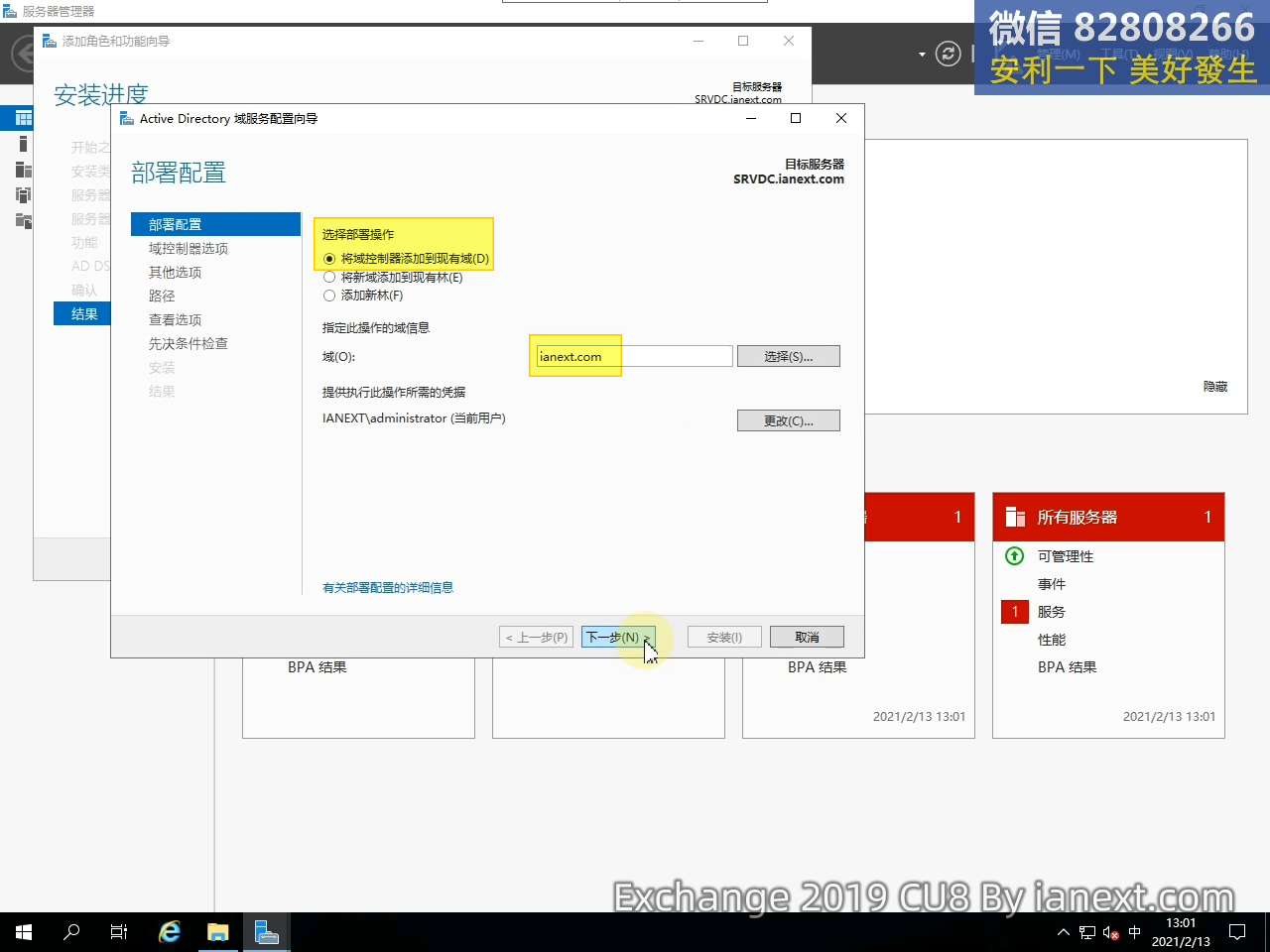Image resolution: width=1270 pixels, height=952 pixels.
Task: Click the All Servers tile icon
Action: [1015, 517]
